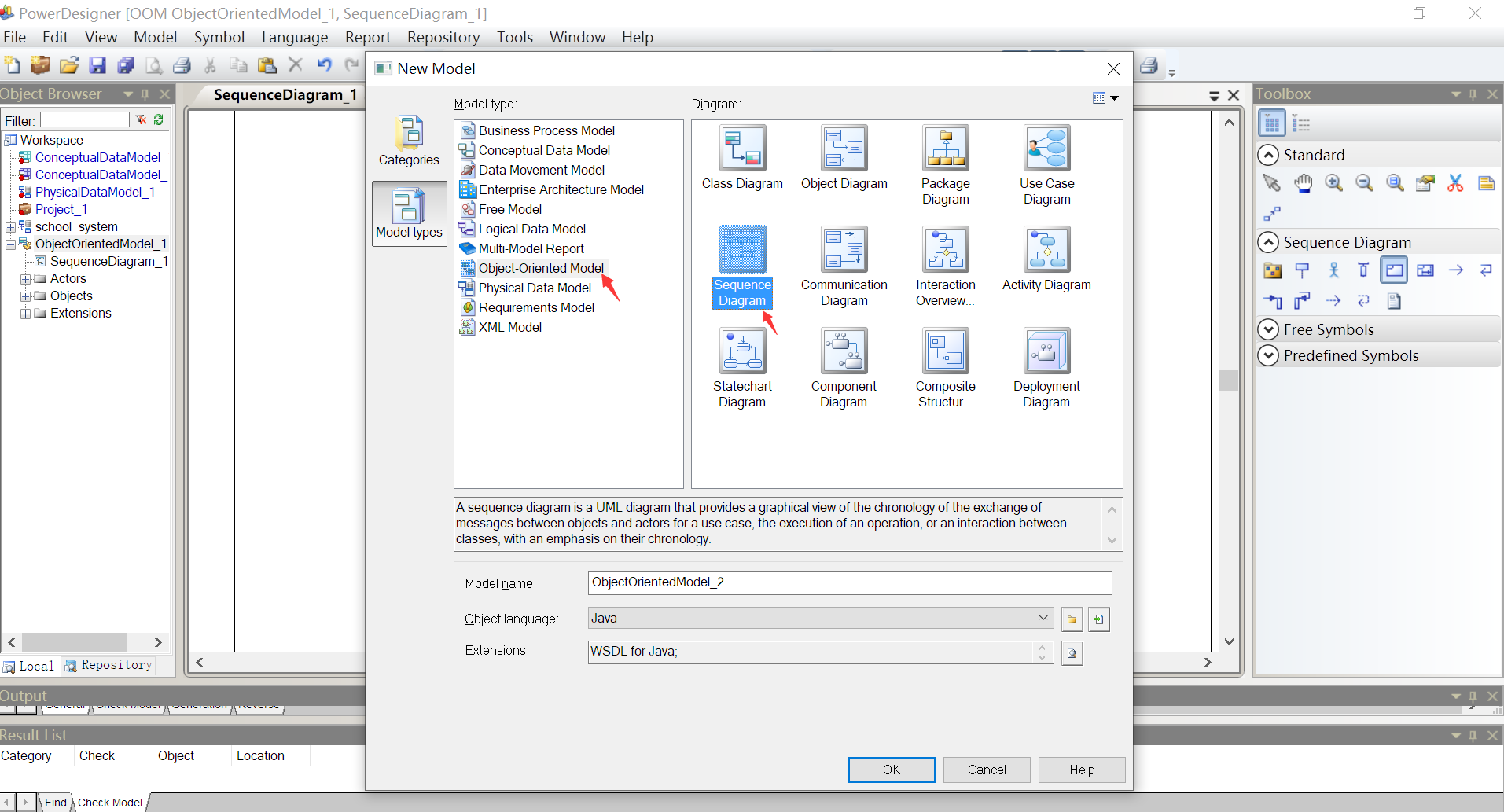This screenshot has height=812, width=1504.
Task: Choose the Component Diagram icon
Action: (x=844, y=351)
